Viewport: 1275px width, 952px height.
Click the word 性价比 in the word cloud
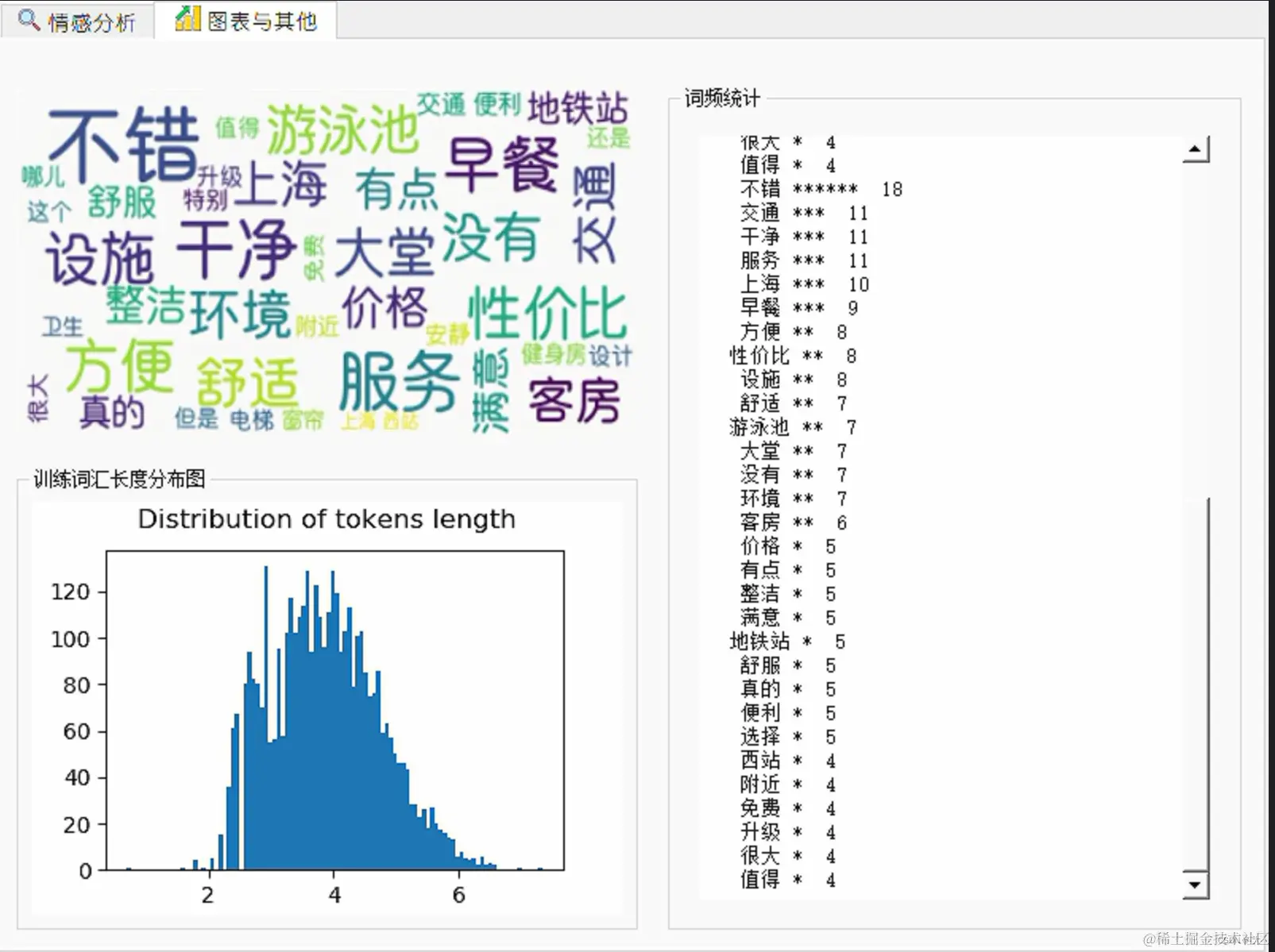coord(549,314)
